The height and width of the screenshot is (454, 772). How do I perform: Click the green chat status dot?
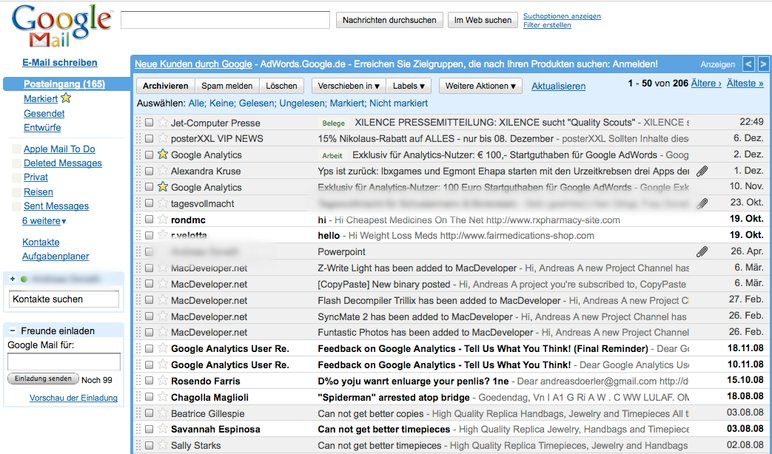(23, 279)
